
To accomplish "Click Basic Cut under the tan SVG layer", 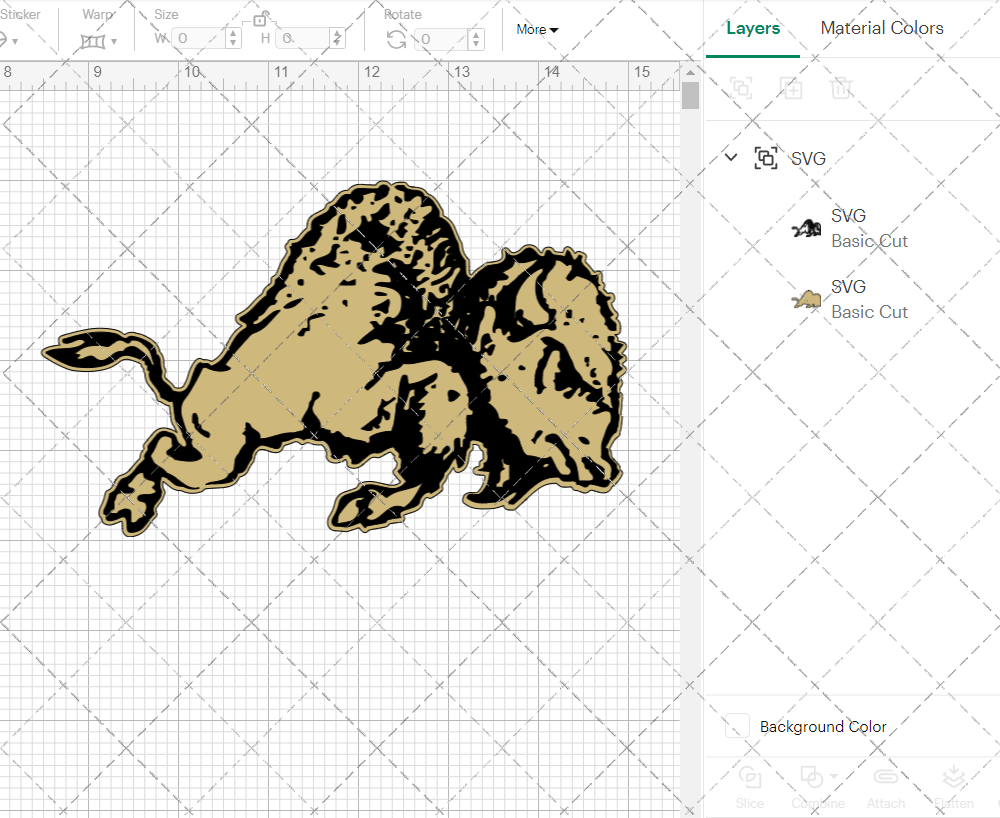I will [x=869, y=312].
